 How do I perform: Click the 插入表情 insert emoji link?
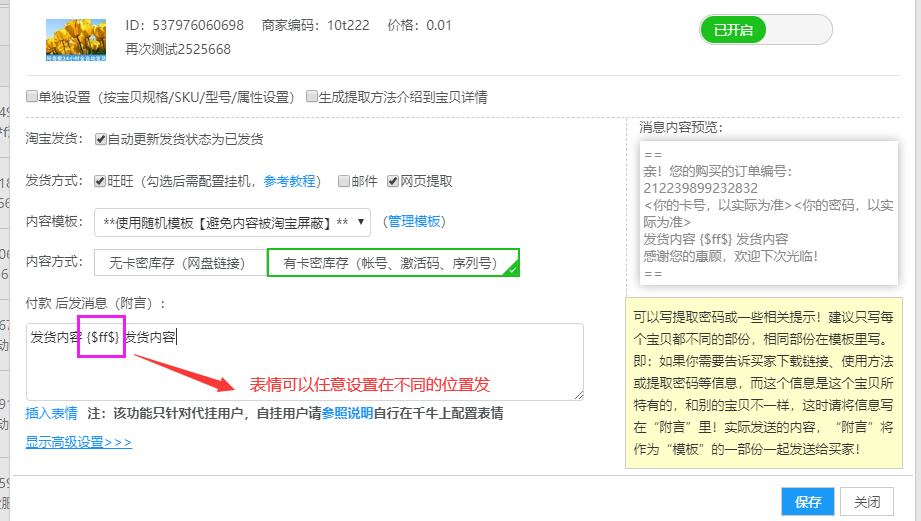click(51, 413)
